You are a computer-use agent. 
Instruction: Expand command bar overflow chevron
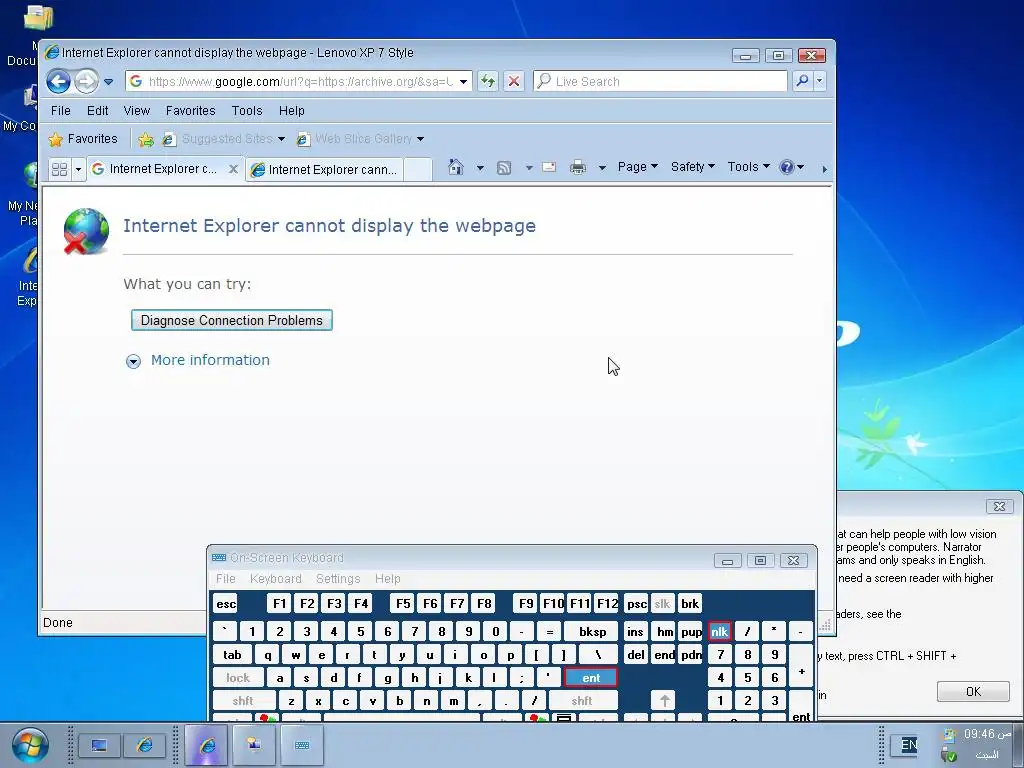[x=824, y=169]
